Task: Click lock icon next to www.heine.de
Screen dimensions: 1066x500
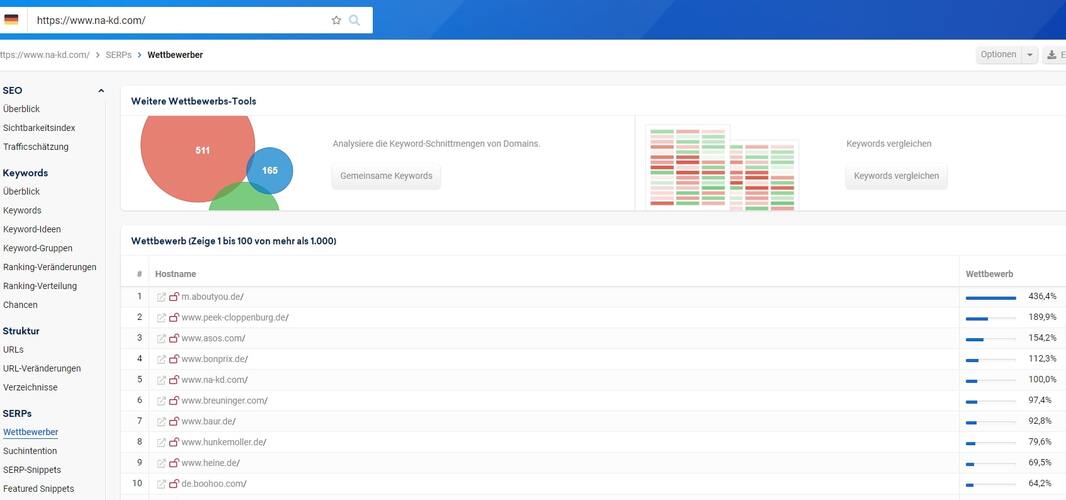Action: point(174,463)
